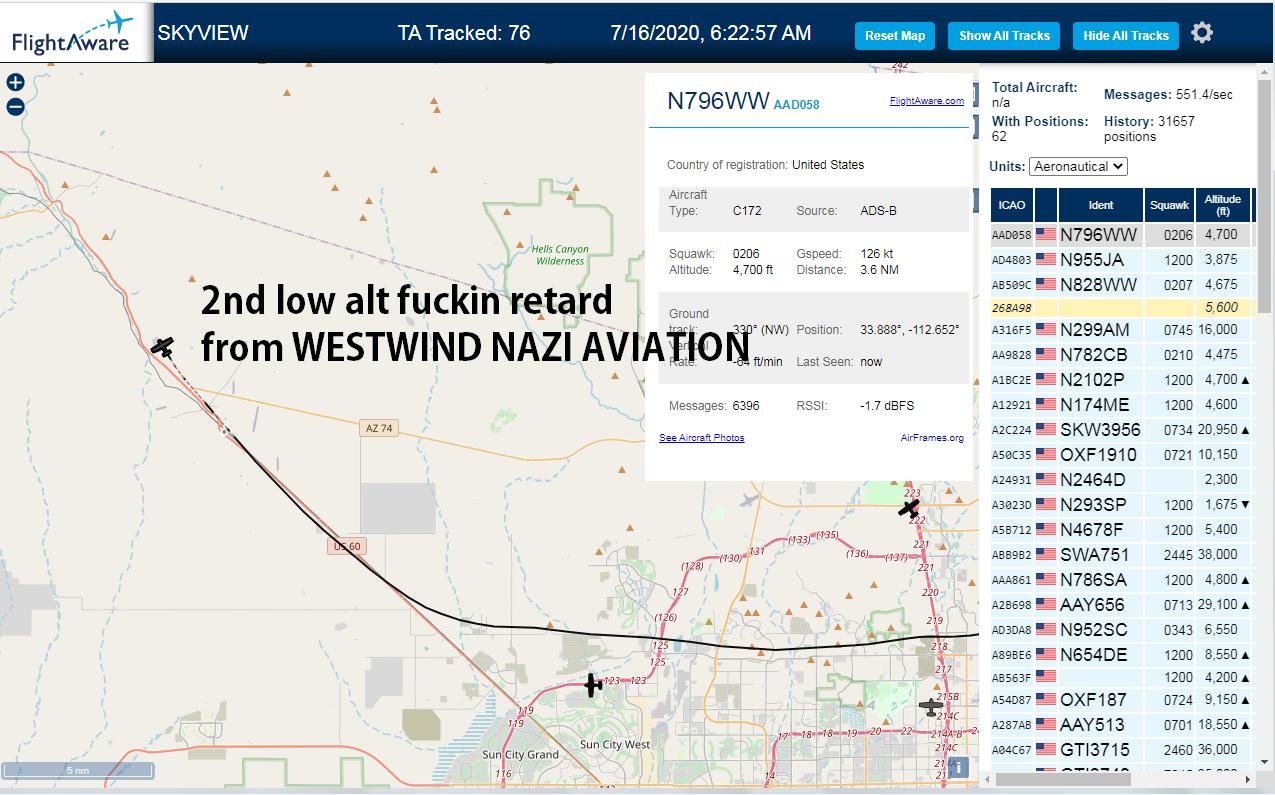
Task: Click the 38,000 altitude cell
Action: pos(1223,554)
